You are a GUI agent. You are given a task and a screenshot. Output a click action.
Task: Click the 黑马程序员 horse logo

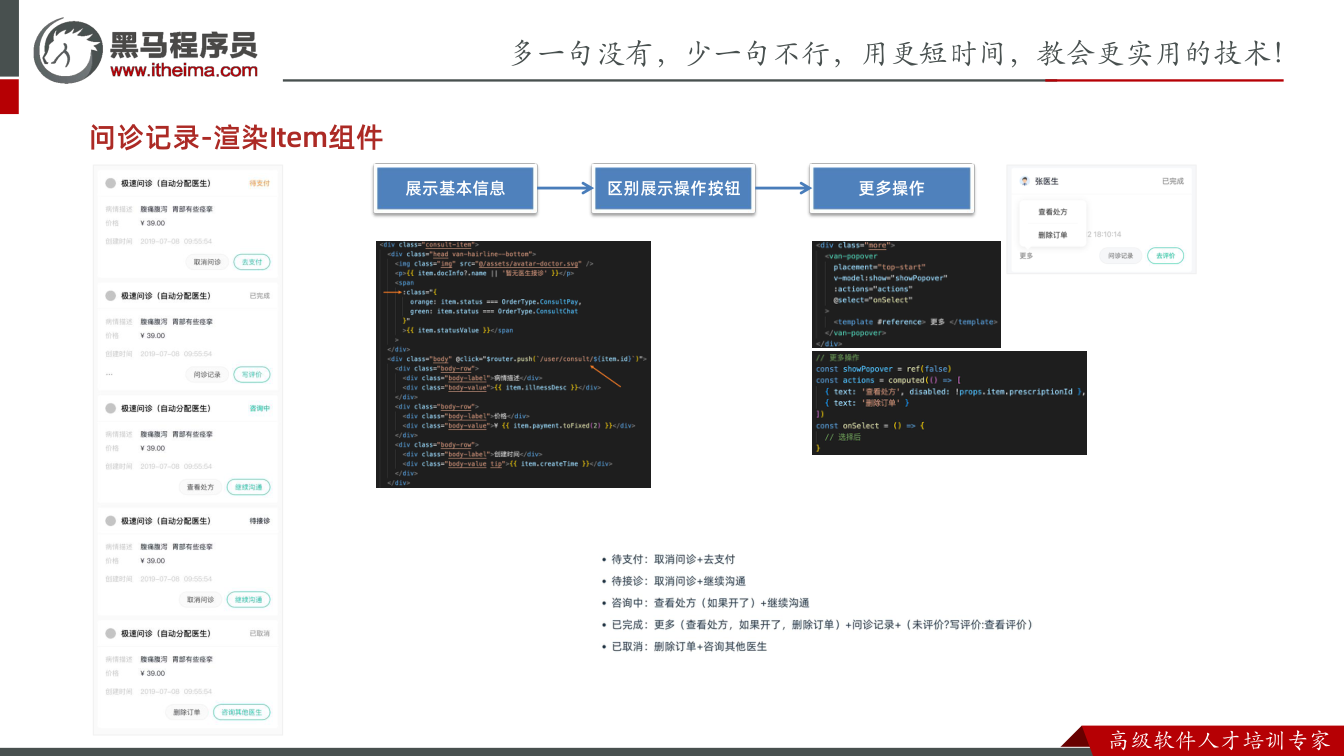(x=68, y=50)
